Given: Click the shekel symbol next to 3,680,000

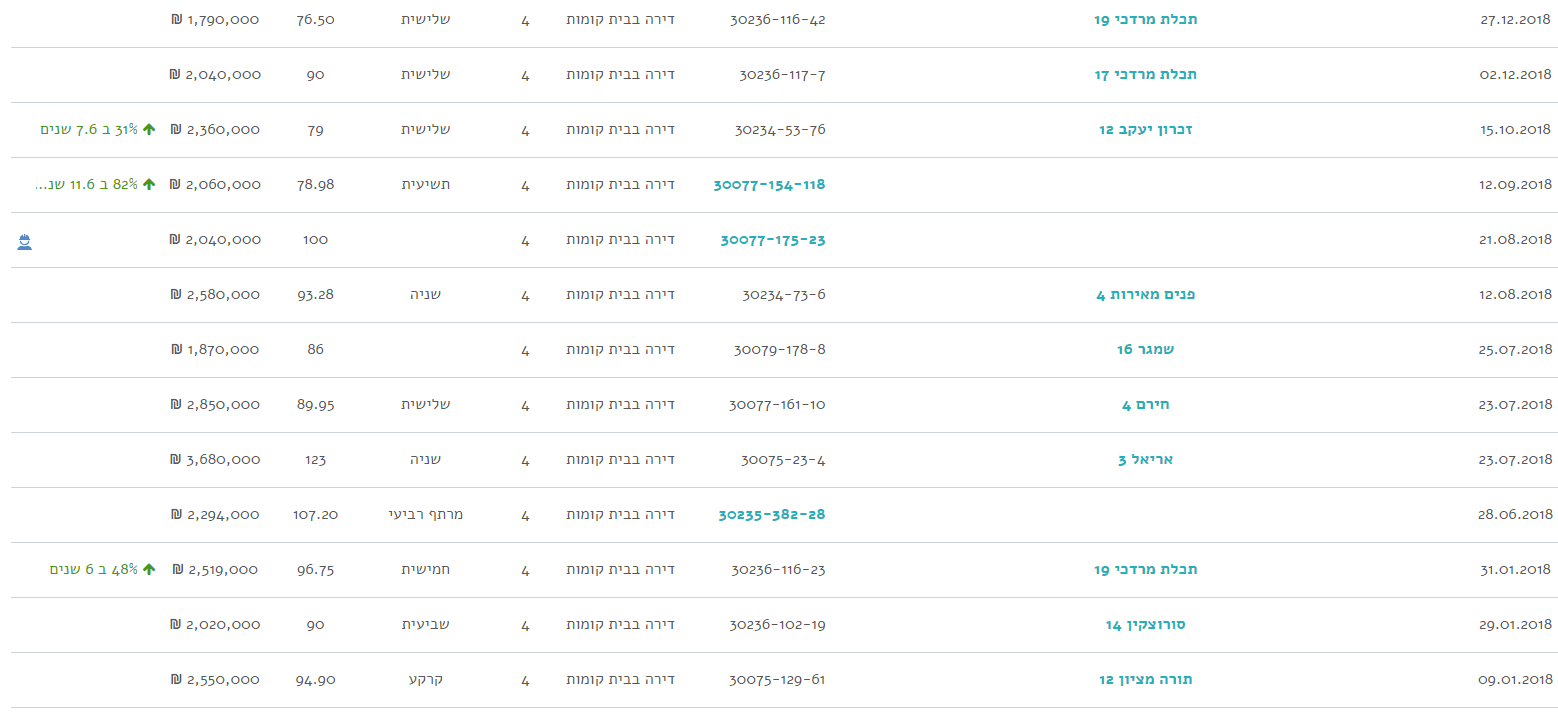Looking at the screenshot, I should [175, 460].
